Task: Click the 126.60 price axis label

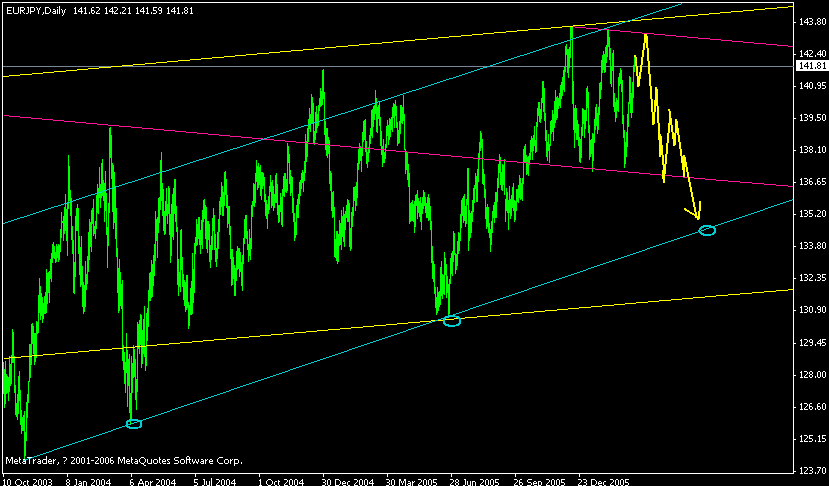Action: tap(813, 407)
